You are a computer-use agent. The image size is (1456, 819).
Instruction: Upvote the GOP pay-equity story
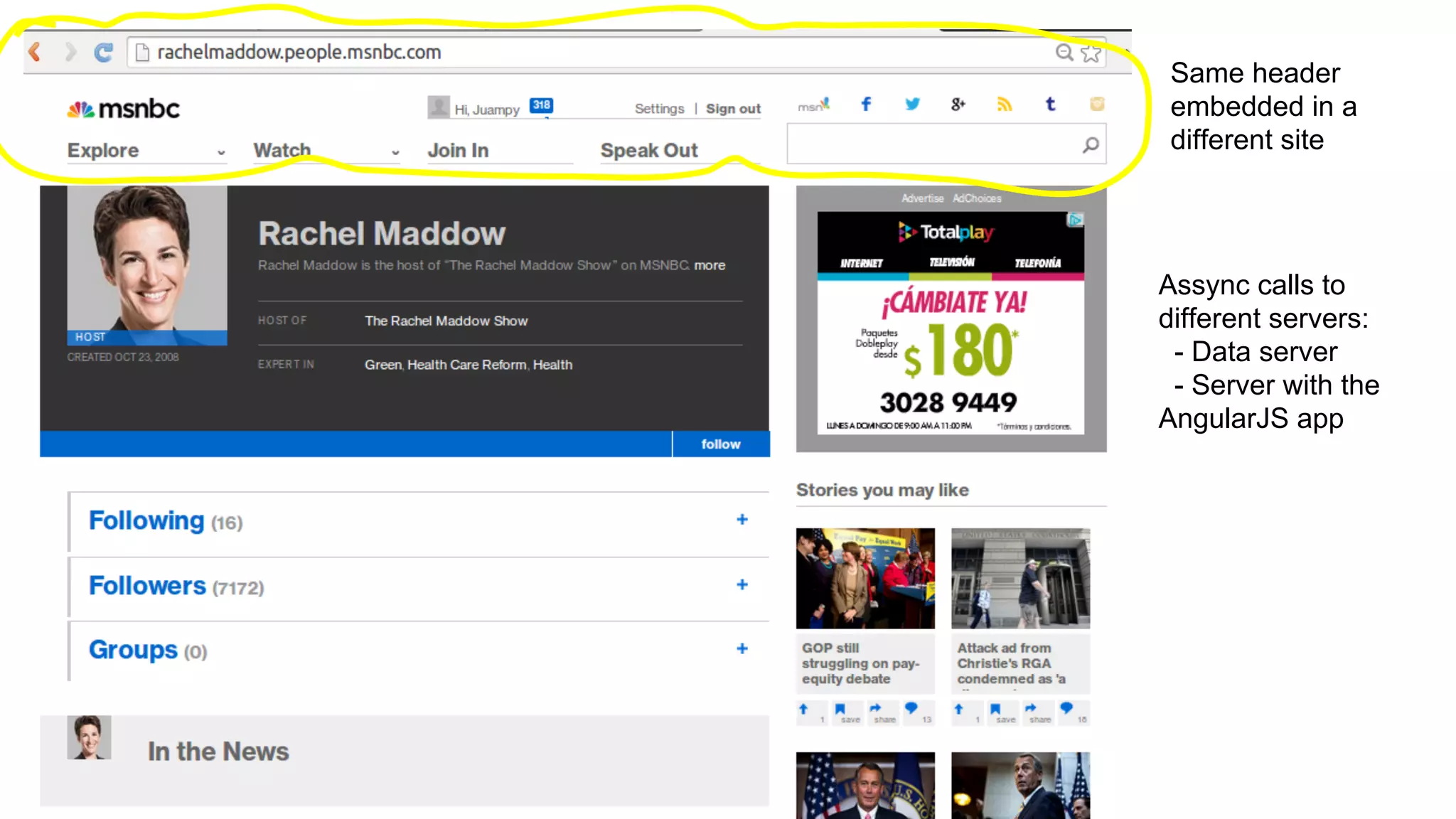tap(804, 709)
